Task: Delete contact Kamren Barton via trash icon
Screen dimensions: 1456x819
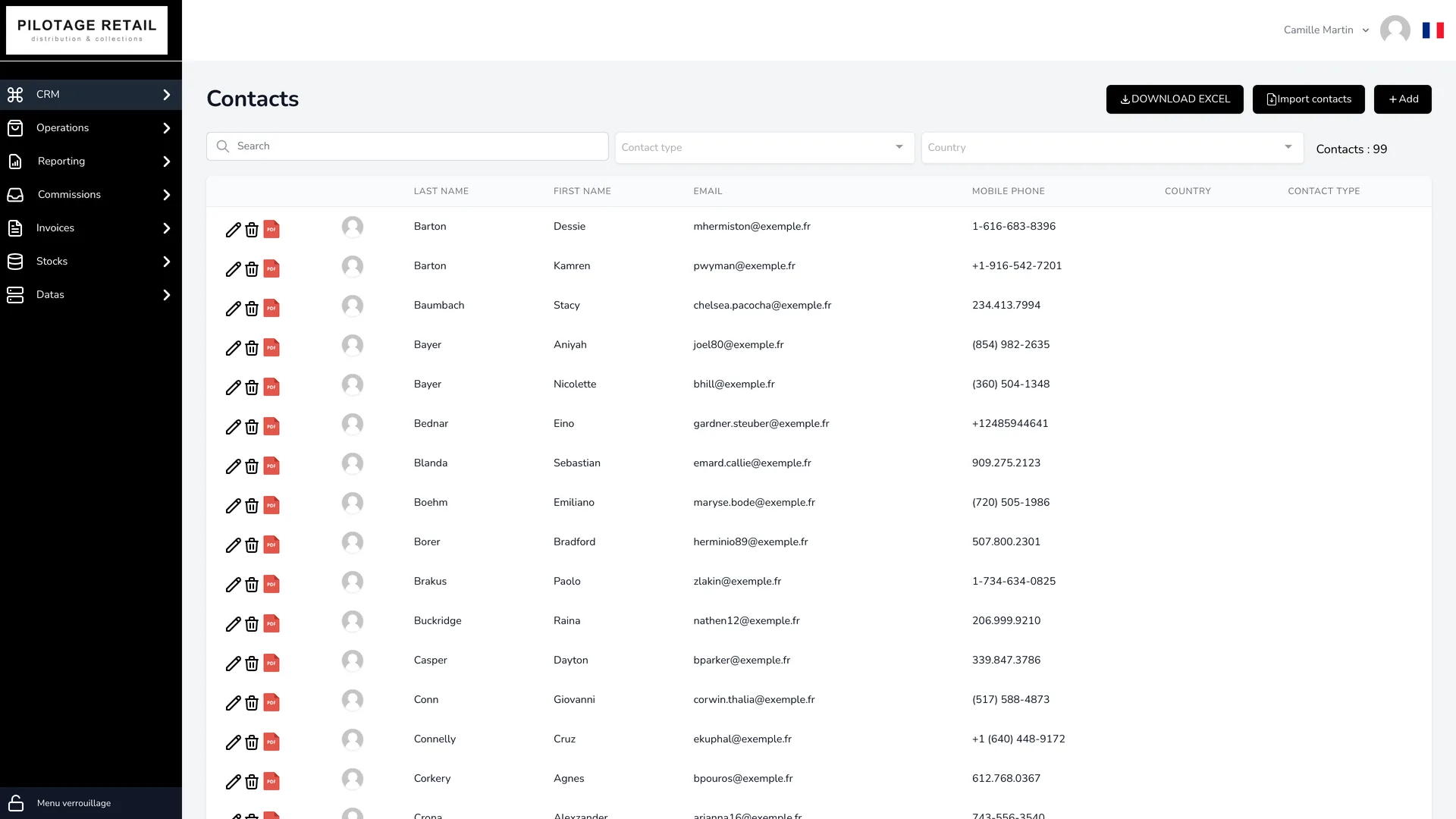Action: 252,269
